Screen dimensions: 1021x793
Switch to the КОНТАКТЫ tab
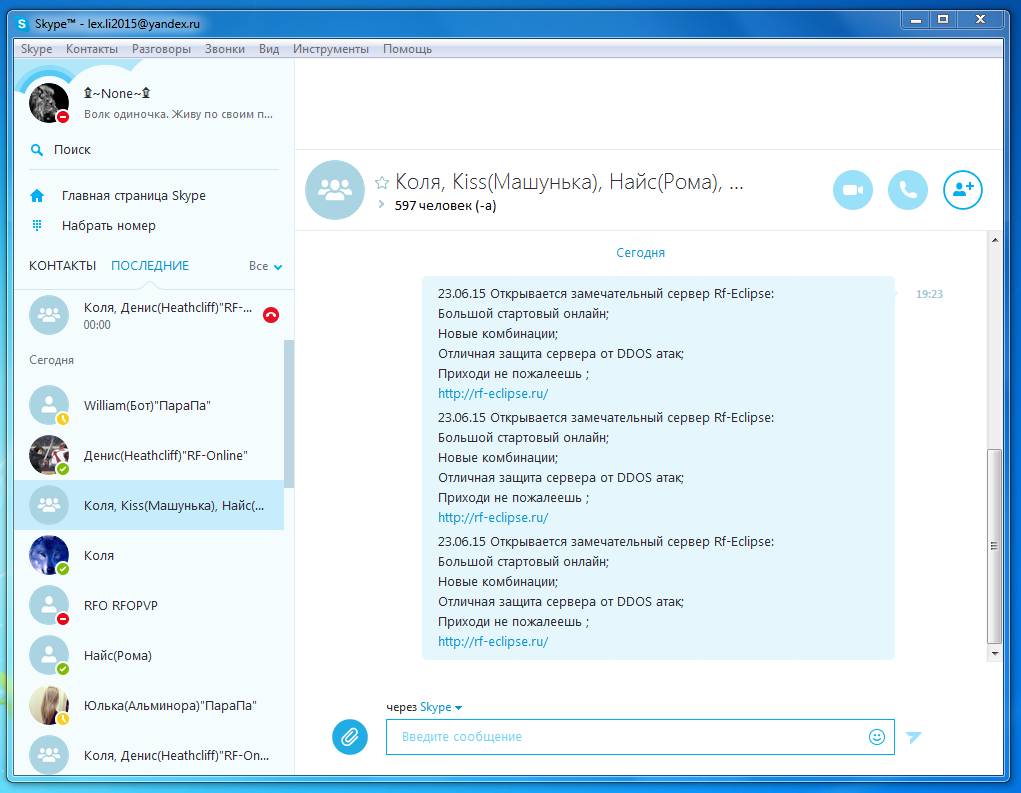pos(63,266)
